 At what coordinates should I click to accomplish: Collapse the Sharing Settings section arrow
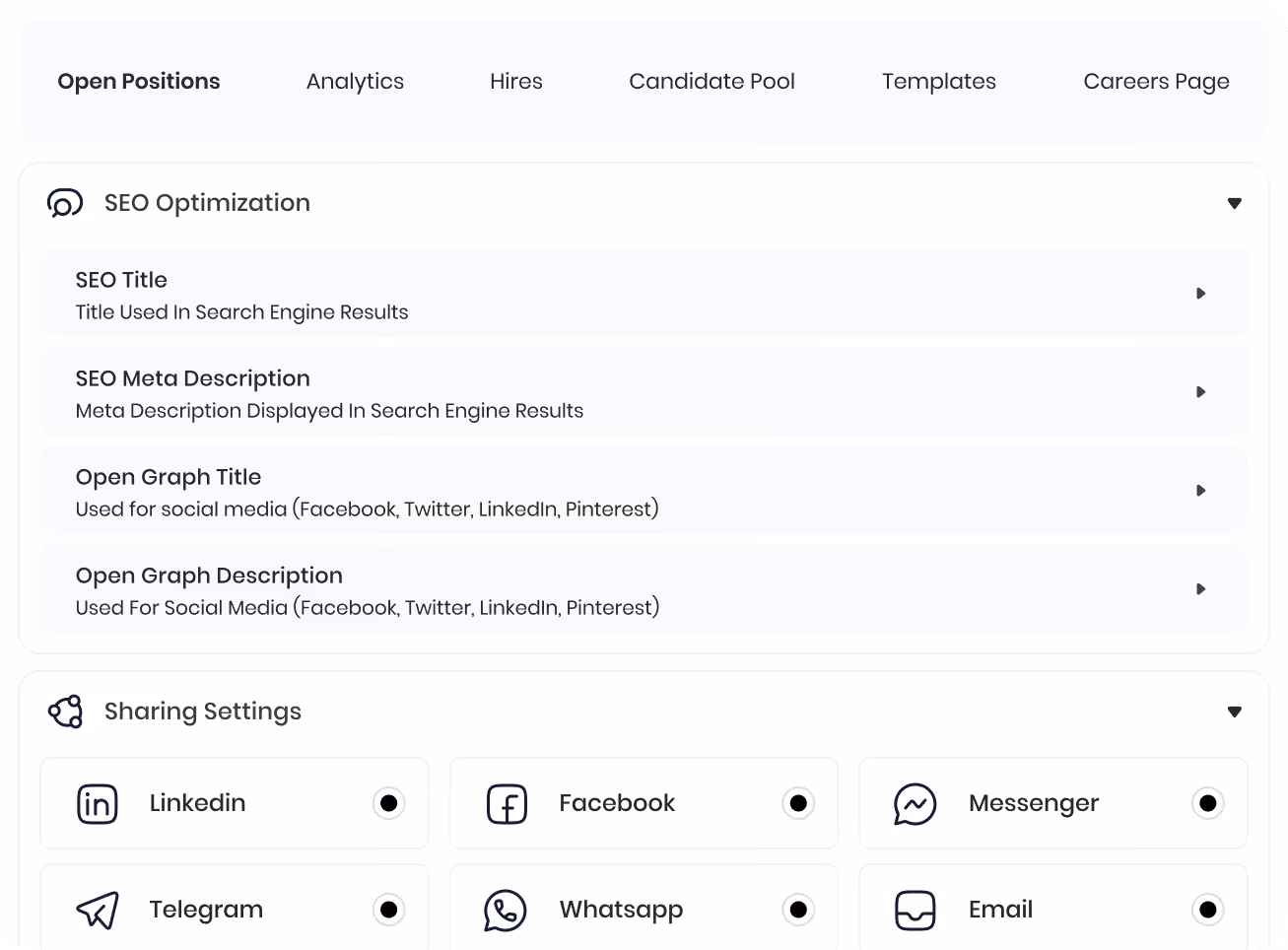pyautogui.click(x=1235, y=712)
